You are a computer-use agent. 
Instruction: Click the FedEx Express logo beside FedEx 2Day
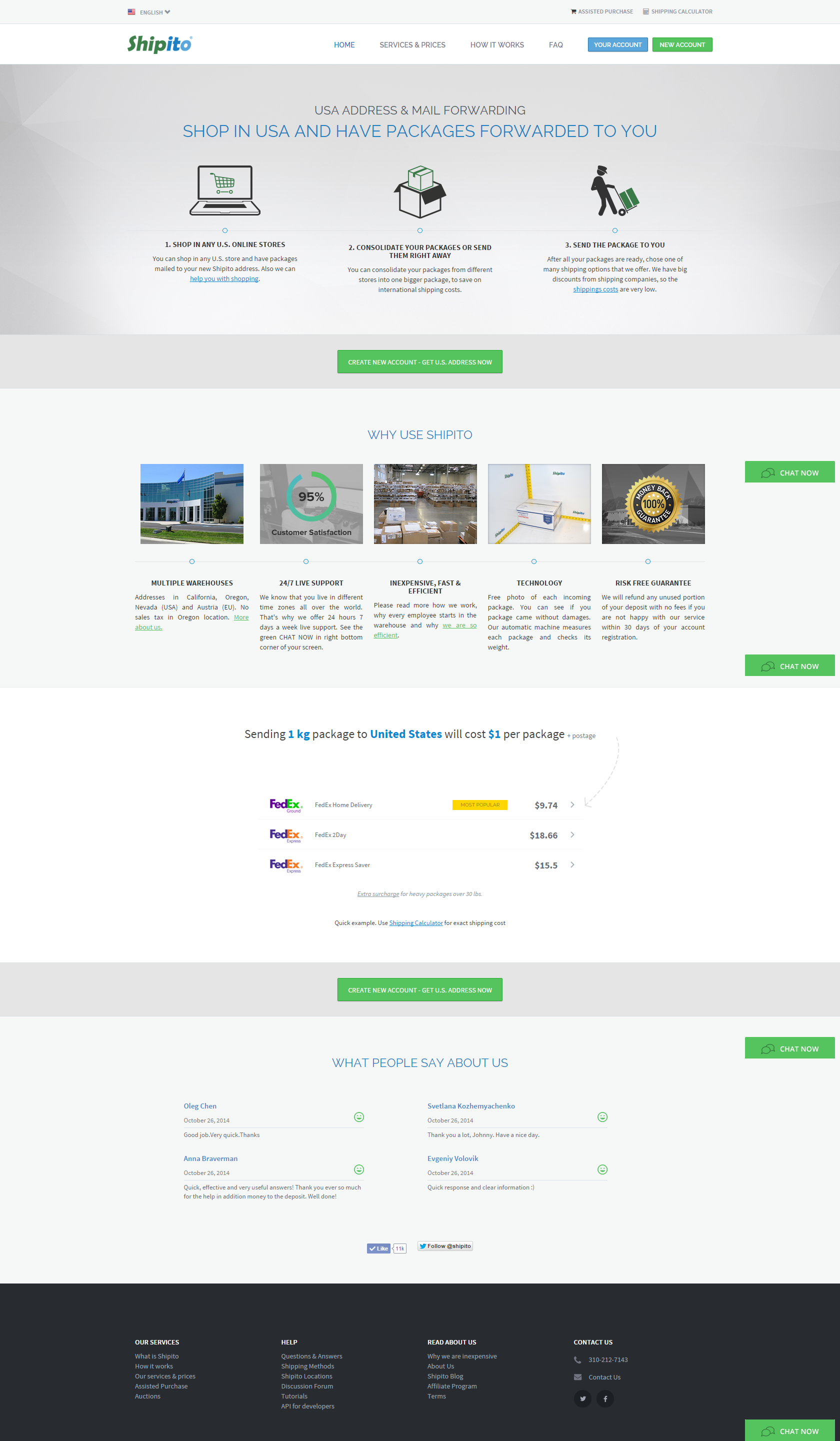point(286,835)
